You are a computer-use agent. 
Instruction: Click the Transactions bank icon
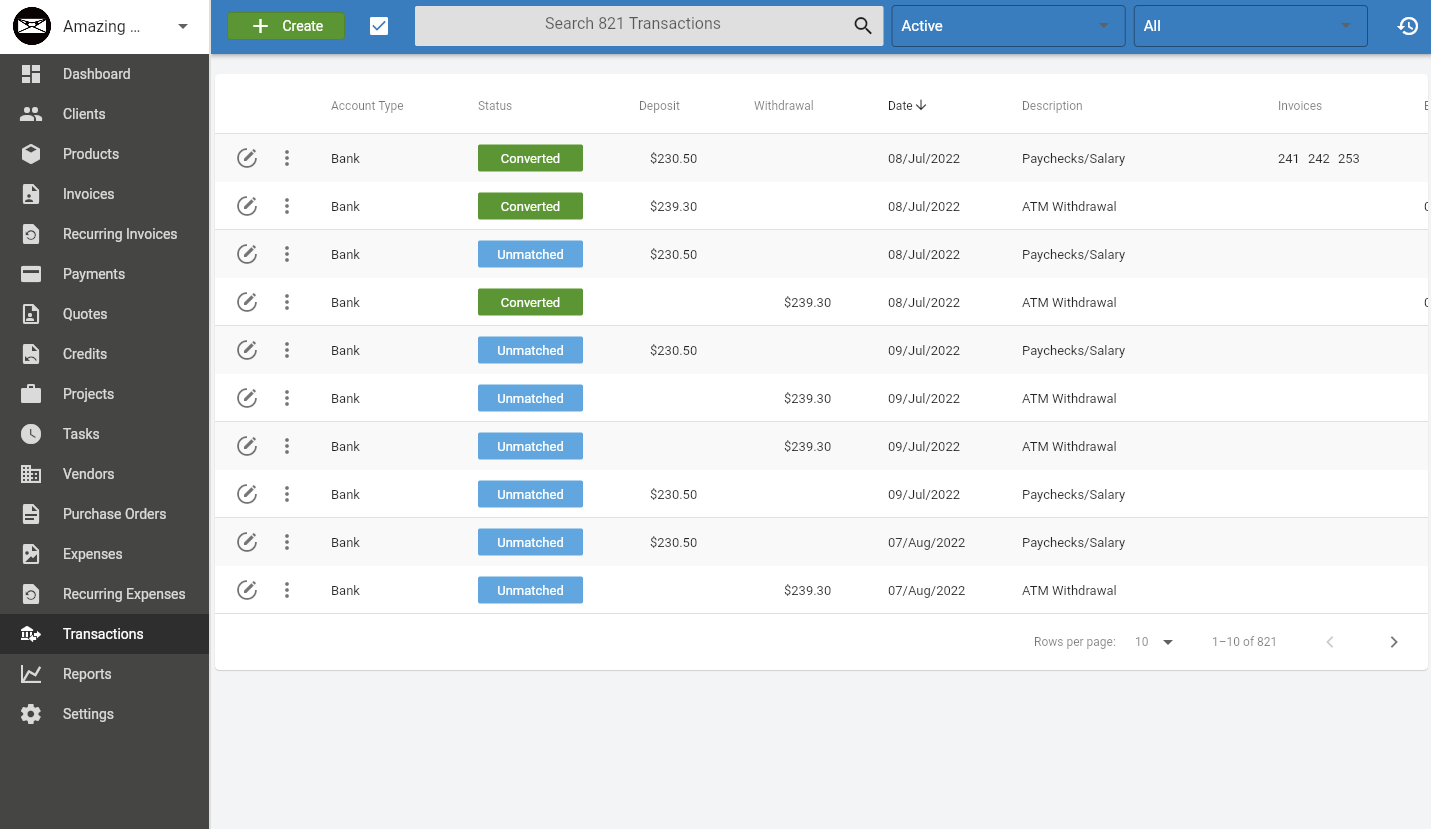31,634
